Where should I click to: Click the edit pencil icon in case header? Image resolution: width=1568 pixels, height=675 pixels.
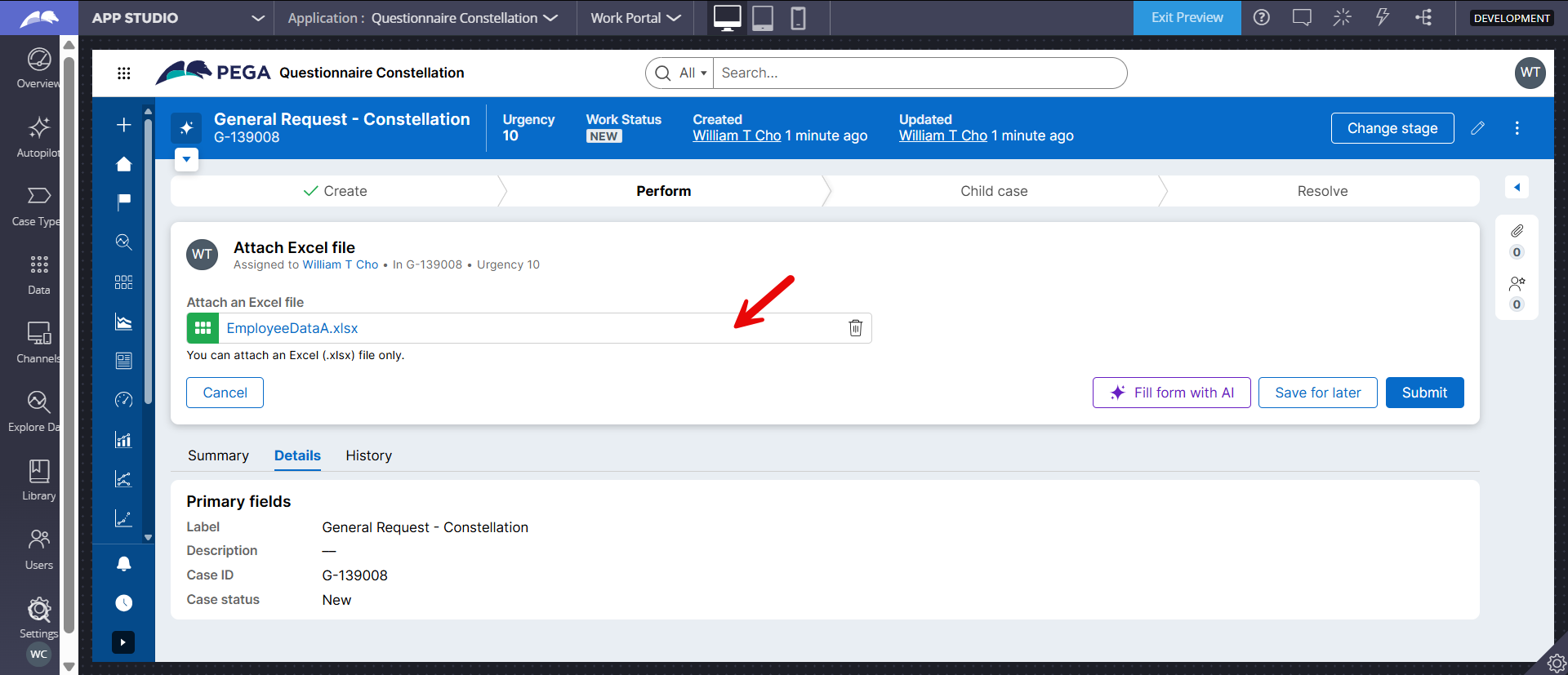1477,128
